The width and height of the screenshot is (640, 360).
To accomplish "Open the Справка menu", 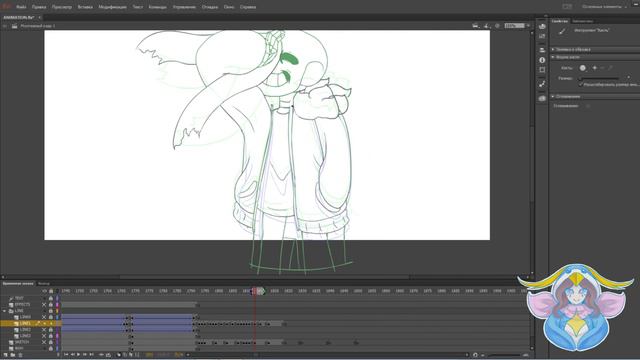I will 248,7.
